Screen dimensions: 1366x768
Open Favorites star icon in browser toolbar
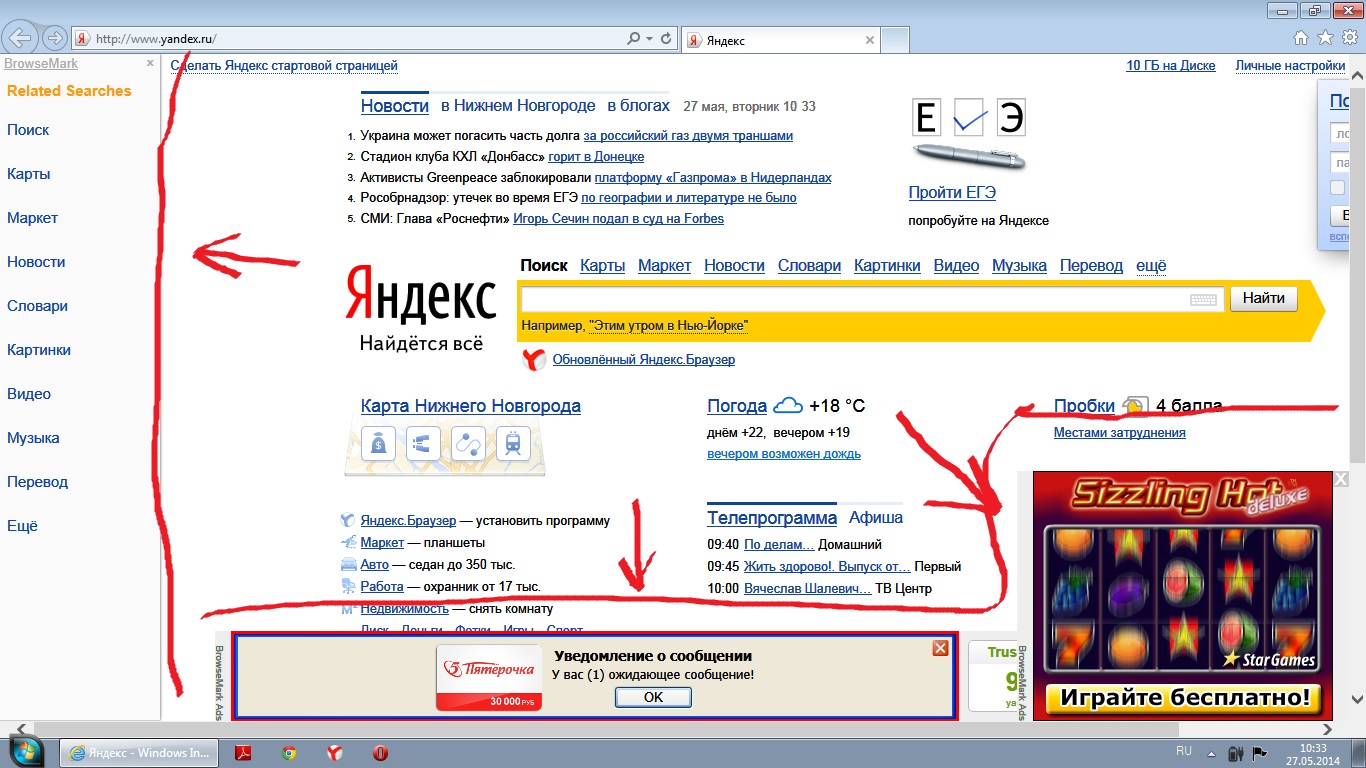pos(1325,38)
